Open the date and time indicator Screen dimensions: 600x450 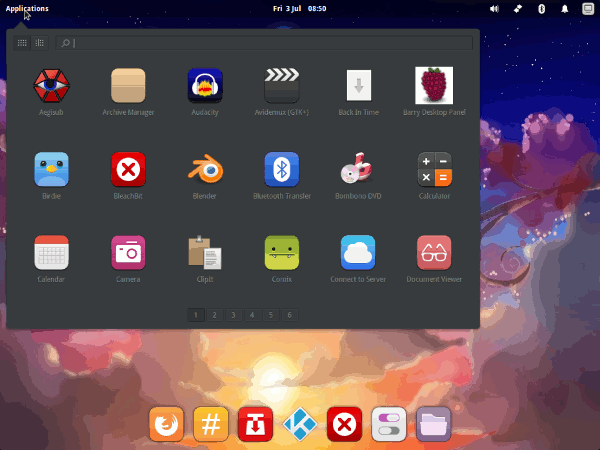pyautogui.click(x=299, y=8)
